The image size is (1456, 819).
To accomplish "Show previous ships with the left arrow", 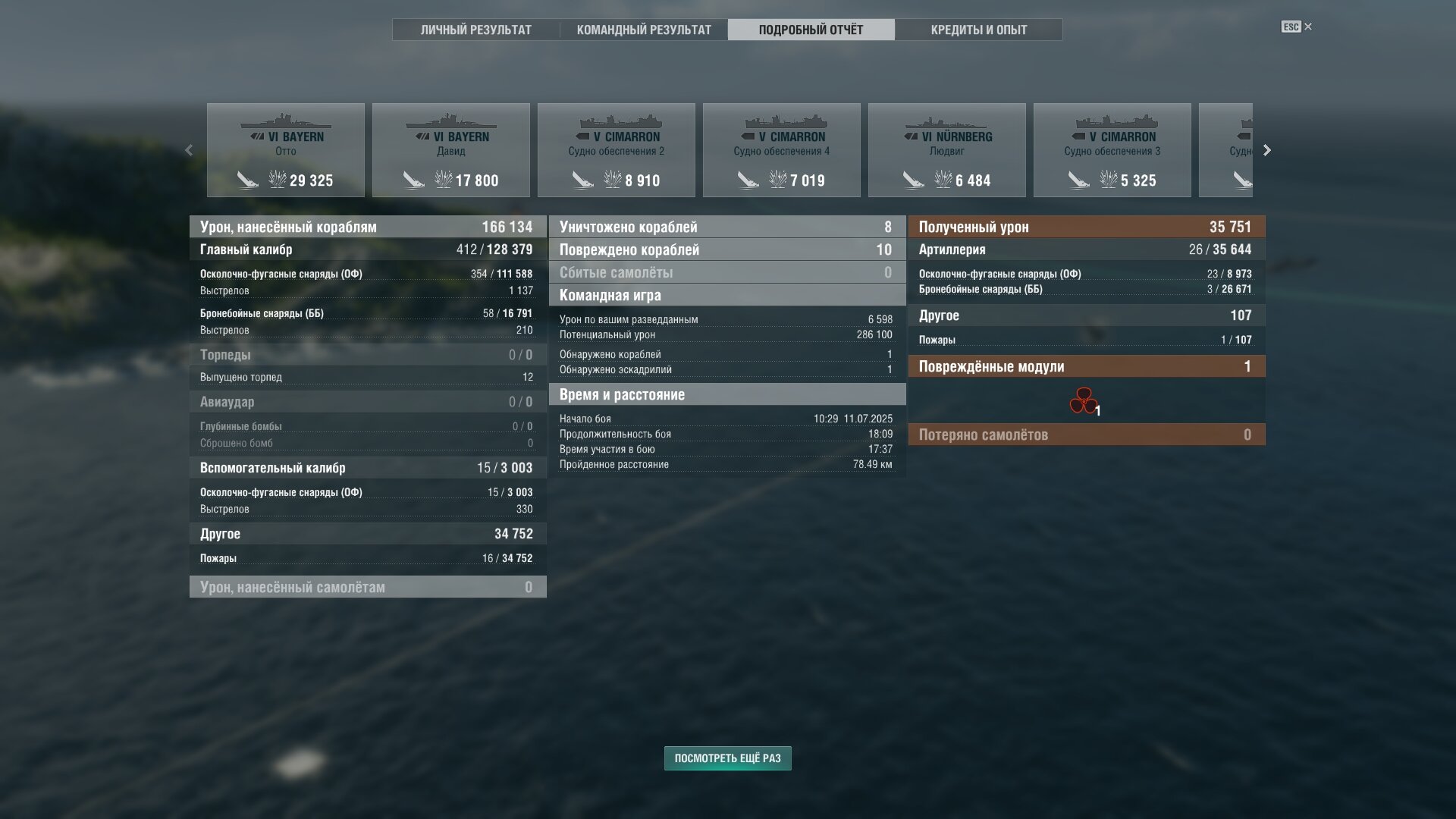I will tap(189, 150).
